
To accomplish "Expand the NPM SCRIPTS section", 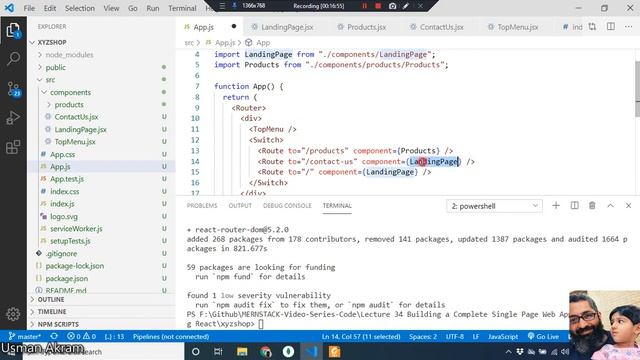I will (101, 324).
